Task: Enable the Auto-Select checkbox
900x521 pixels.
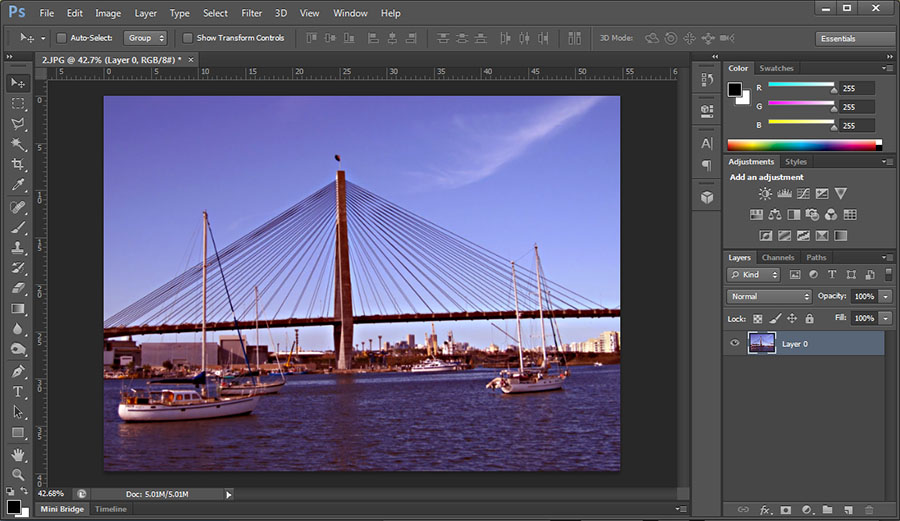Action: (61, 38)
